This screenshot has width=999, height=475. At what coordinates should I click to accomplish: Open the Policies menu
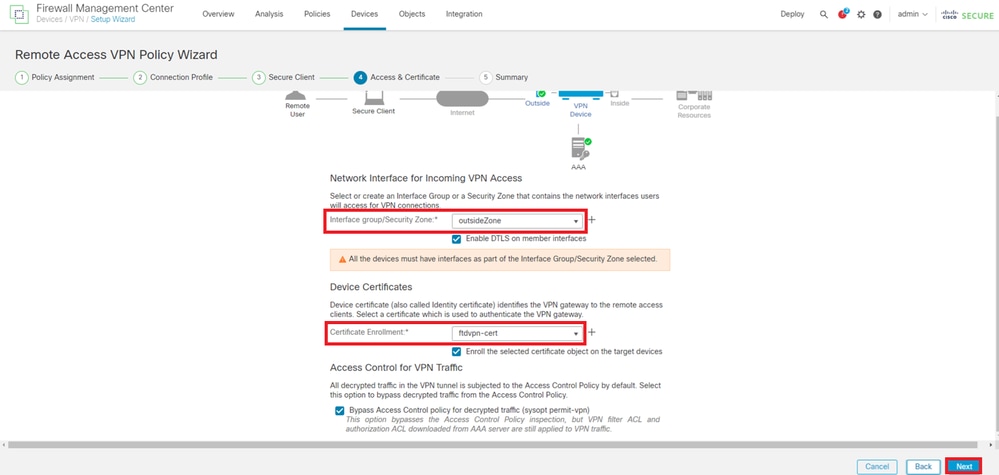point(317,14)
